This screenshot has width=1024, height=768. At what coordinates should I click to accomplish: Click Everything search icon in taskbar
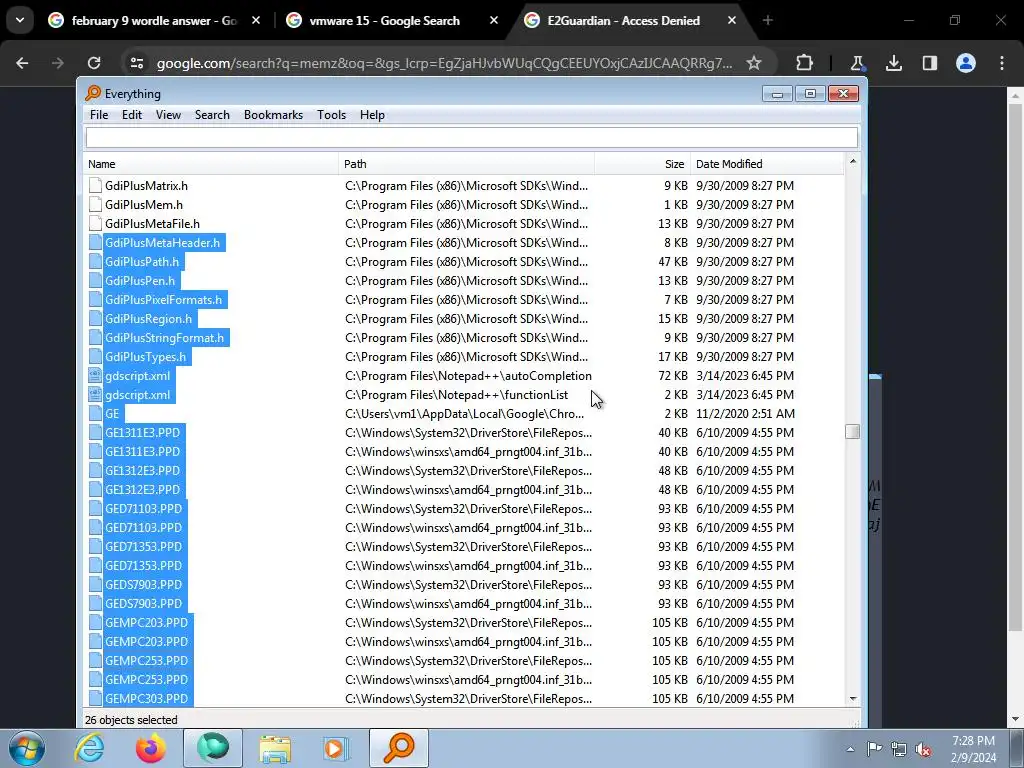coord(399,748)
